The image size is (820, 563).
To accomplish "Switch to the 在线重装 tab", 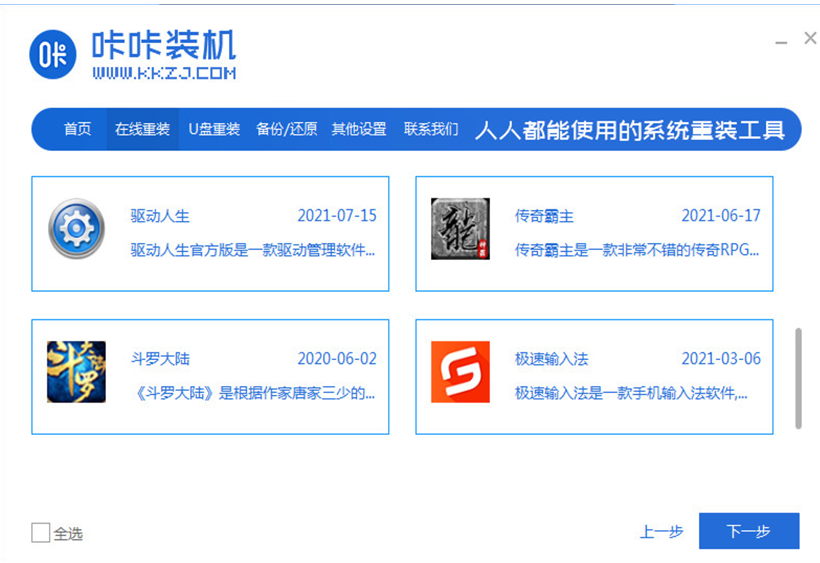I will 142,130.
